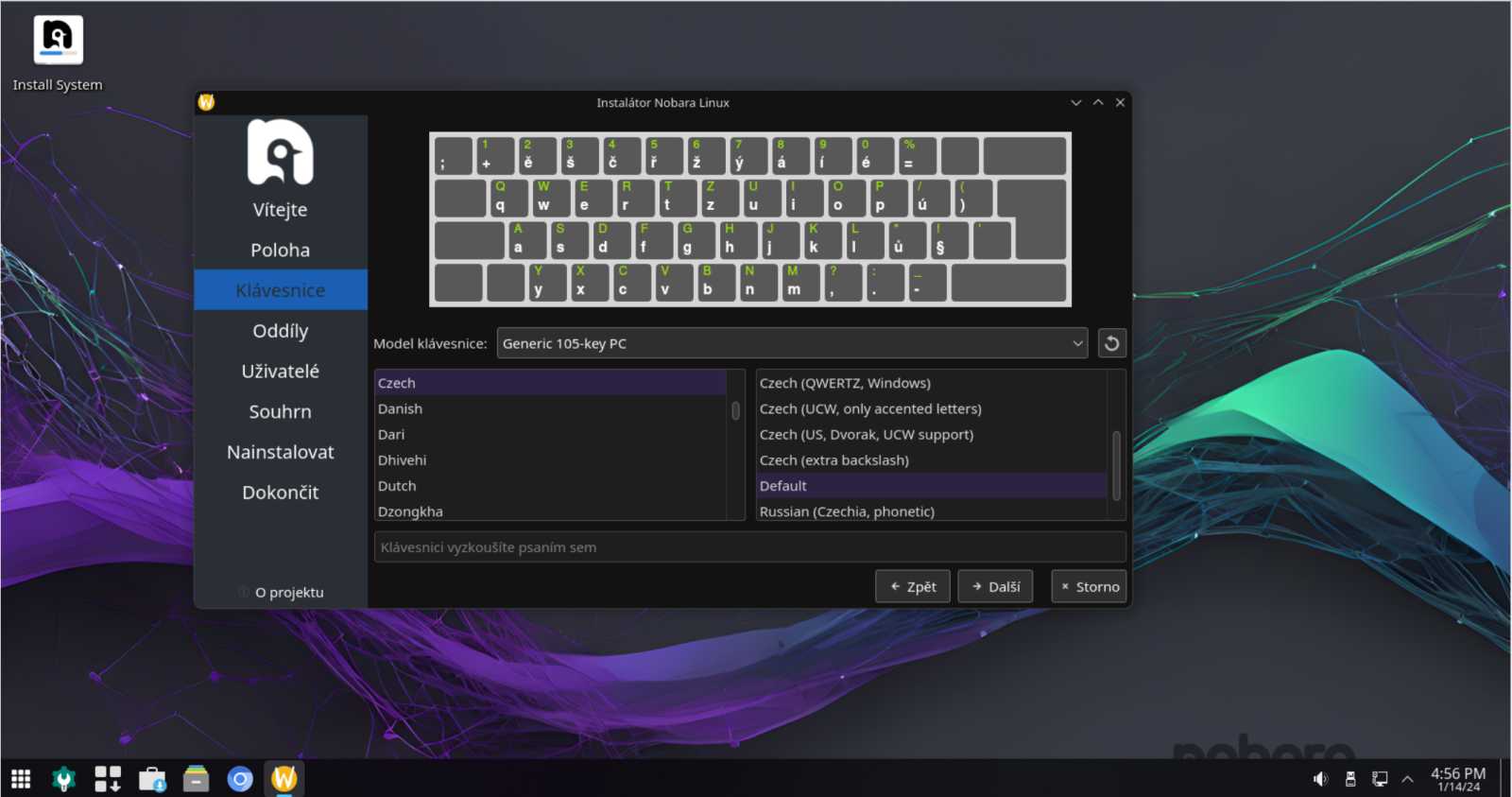
Task: Reset keyboard model with the refresh icon
Action: (x=1112, y=343)
